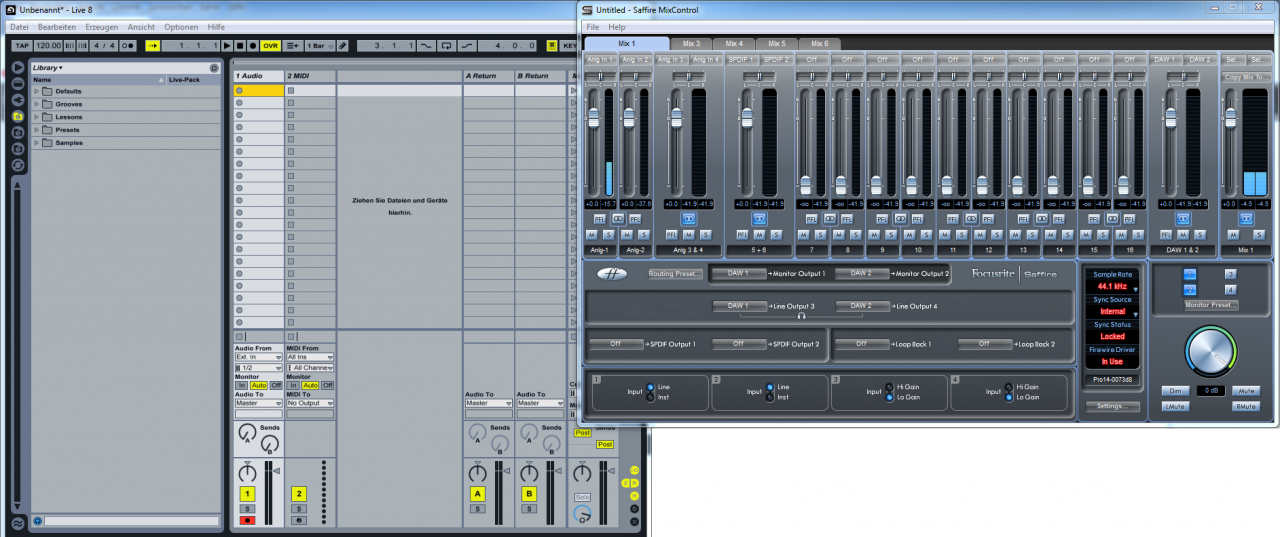Switch to the Mix 4 tab
Viewport: 1280px width, 537px height.
point(734,44)
